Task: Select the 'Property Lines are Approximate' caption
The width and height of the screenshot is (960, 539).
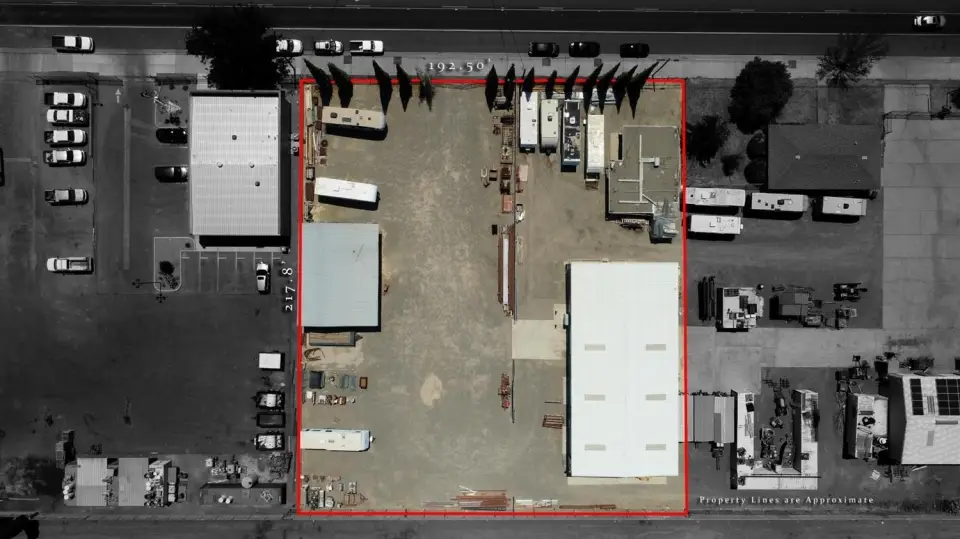Action: click(x=786, y=500)
